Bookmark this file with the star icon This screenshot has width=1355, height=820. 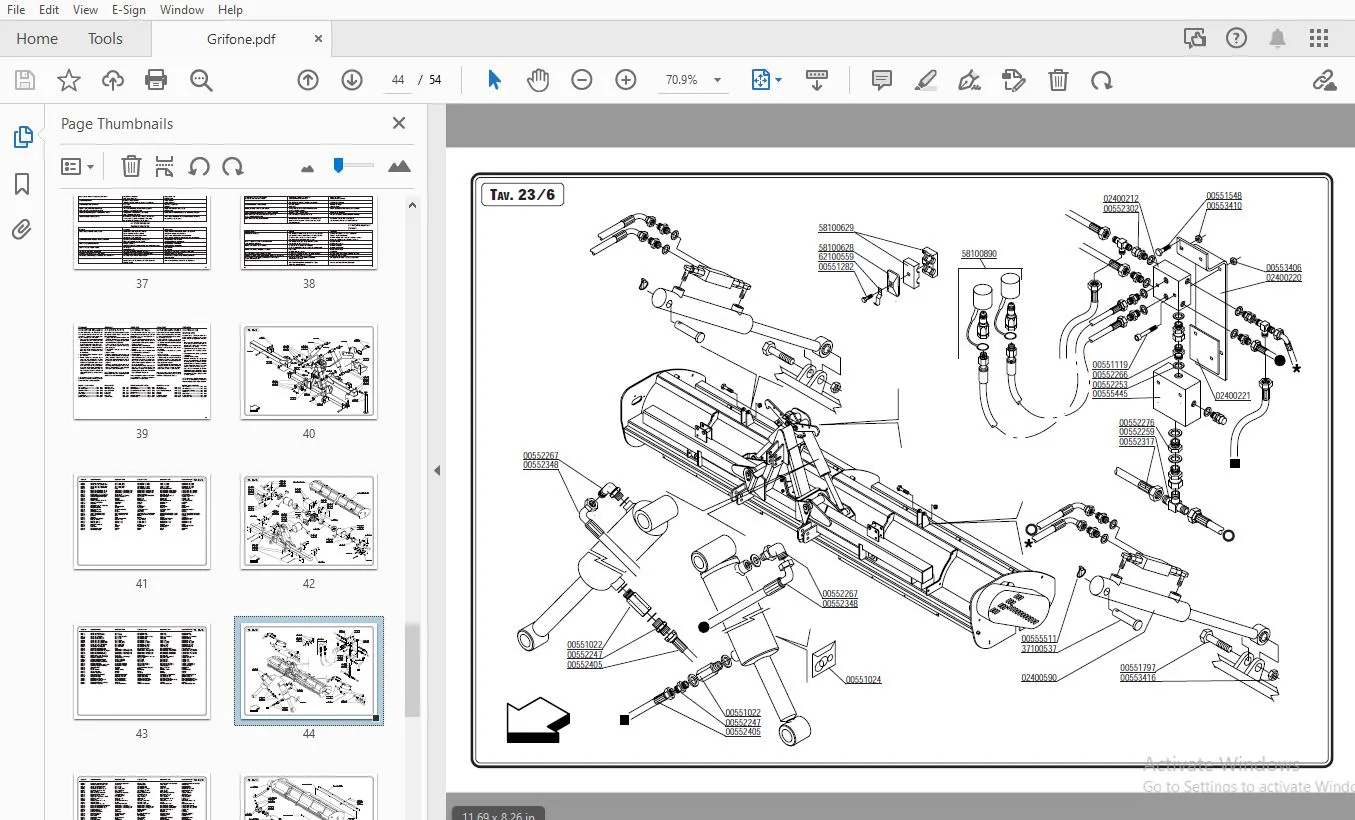tap(69, 81)
